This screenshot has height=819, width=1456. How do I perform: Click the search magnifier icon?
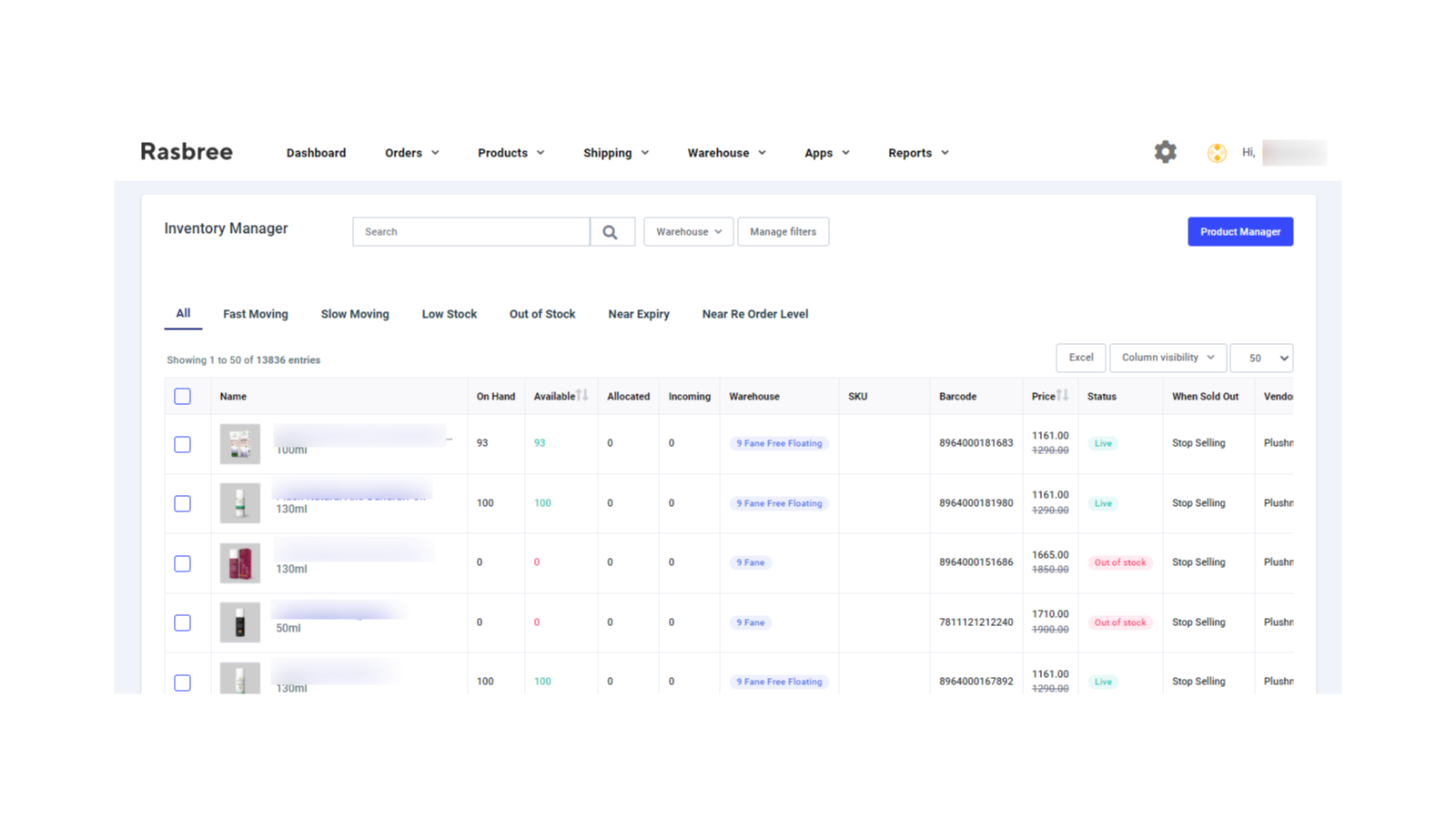click(x=612, y=231)
